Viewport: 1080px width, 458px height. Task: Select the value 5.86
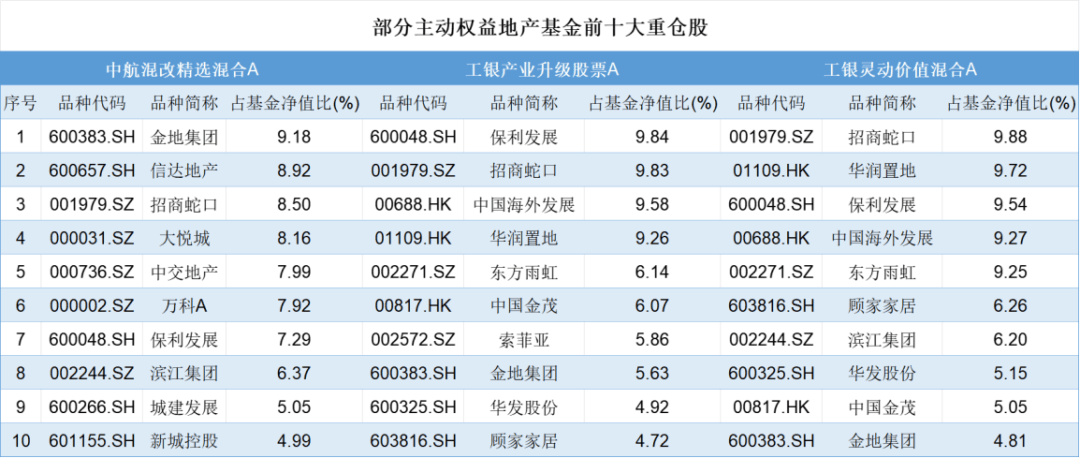(652, 340)
